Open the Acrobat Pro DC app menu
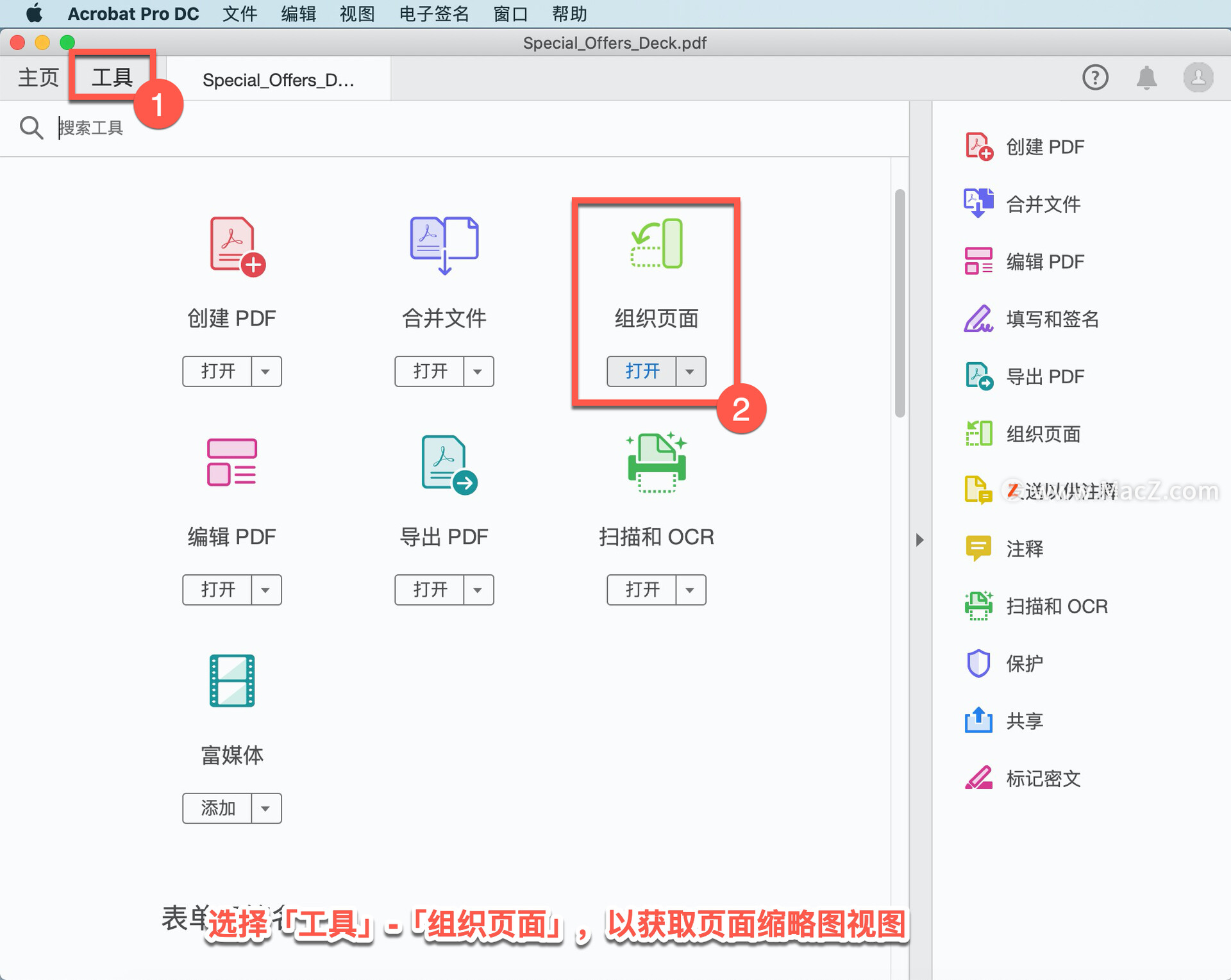Image resolution: width=1231 pixels, height=980 pixels. point(133,13)
